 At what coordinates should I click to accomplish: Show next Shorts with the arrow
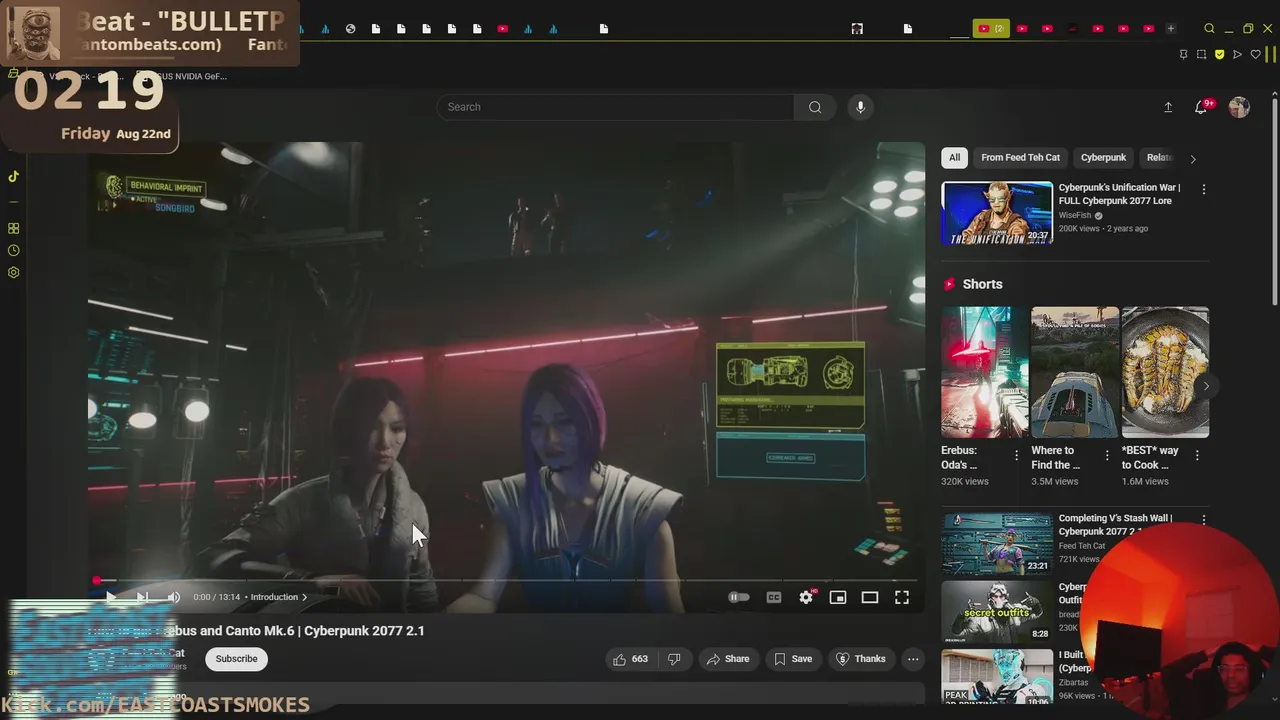(1206, 386)
